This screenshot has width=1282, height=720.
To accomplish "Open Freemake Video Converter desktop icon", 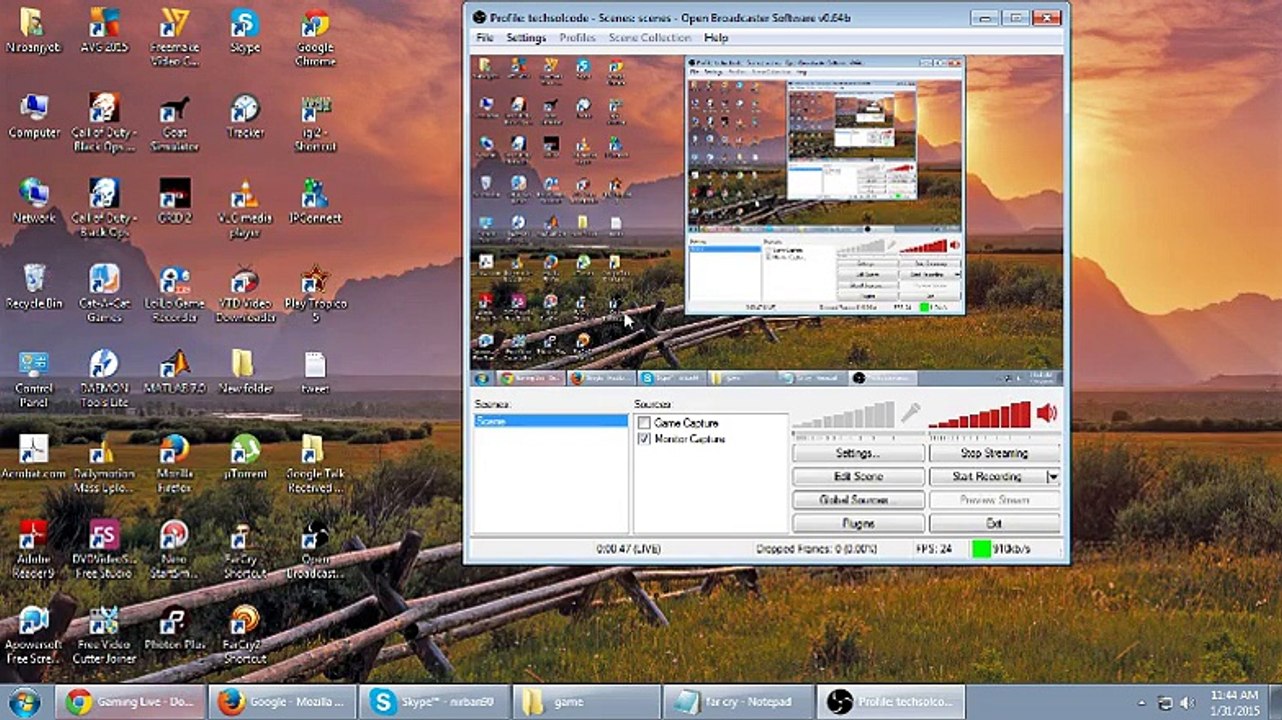I will pyautogui.click(x=174, y=37).
